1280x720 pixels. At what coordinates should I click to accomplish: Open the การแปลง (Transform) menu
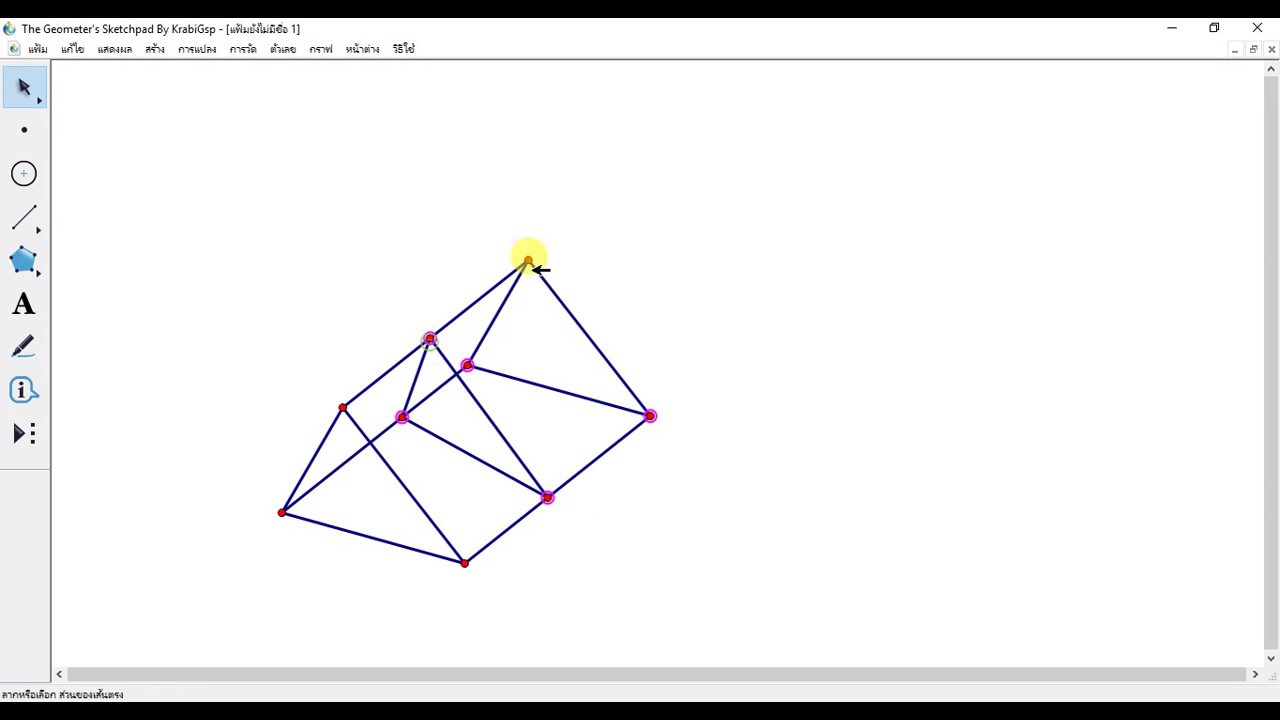(x=197, y=49)
